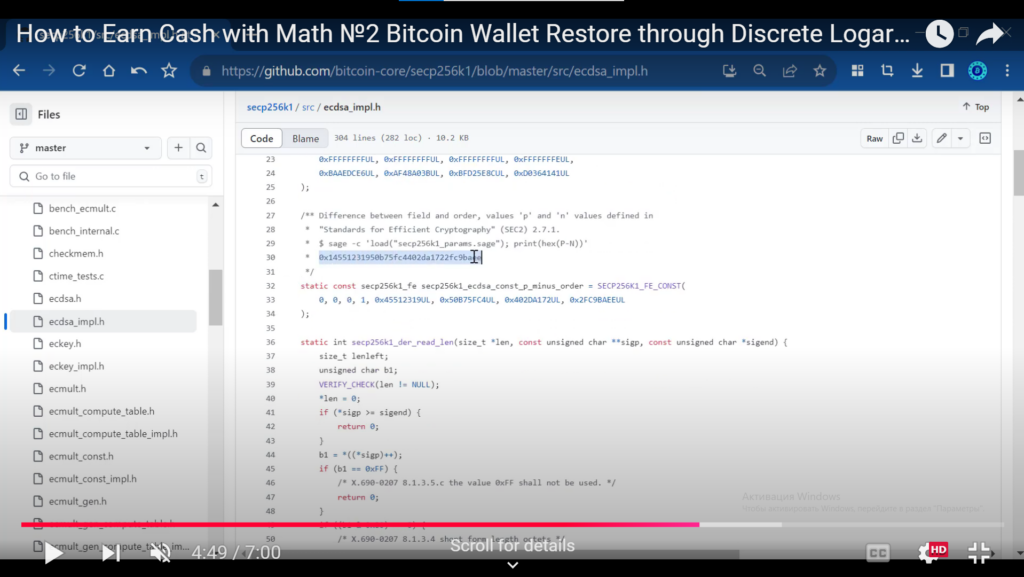Click the browser forward arrow
The height and width of the screenshot is (577, 1024).
point(49,70)
